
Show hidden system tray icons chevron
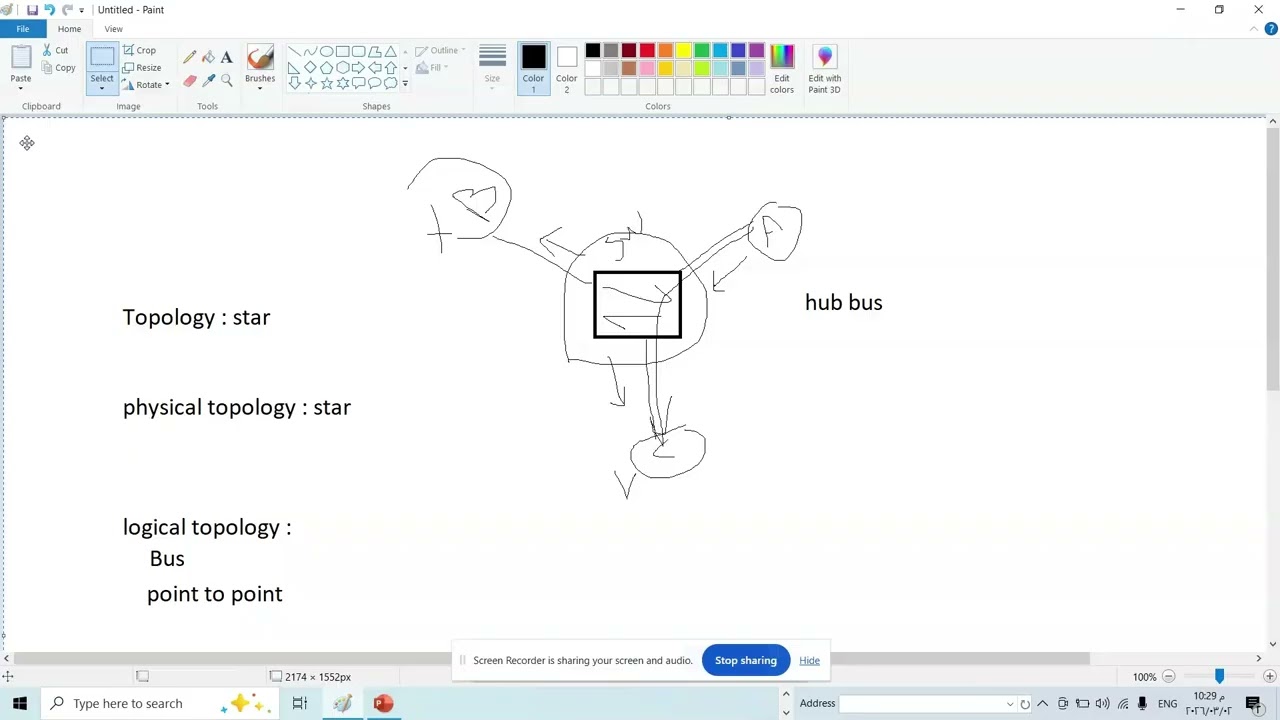pyautogui.click(x=1042, y=703)
